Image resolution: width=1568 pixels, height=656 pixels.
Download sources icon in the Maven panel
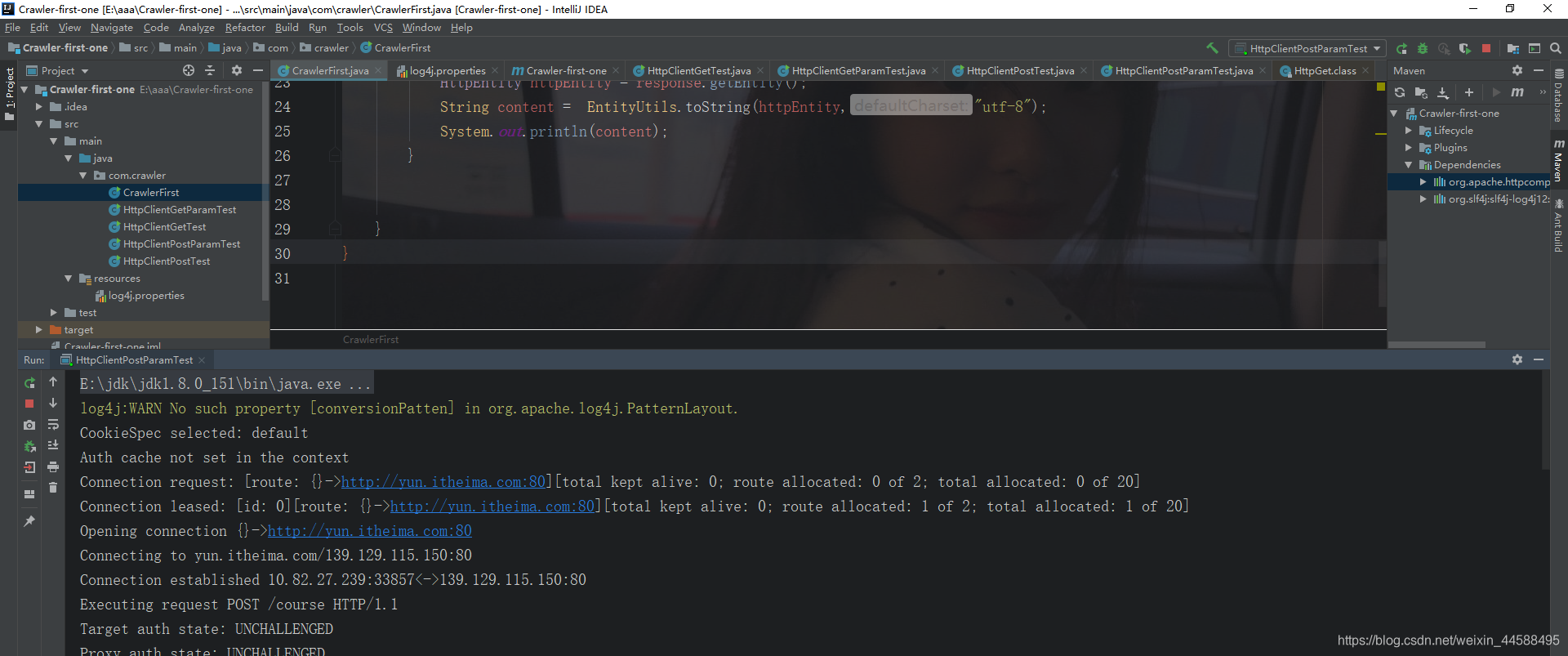(1443, 92)
